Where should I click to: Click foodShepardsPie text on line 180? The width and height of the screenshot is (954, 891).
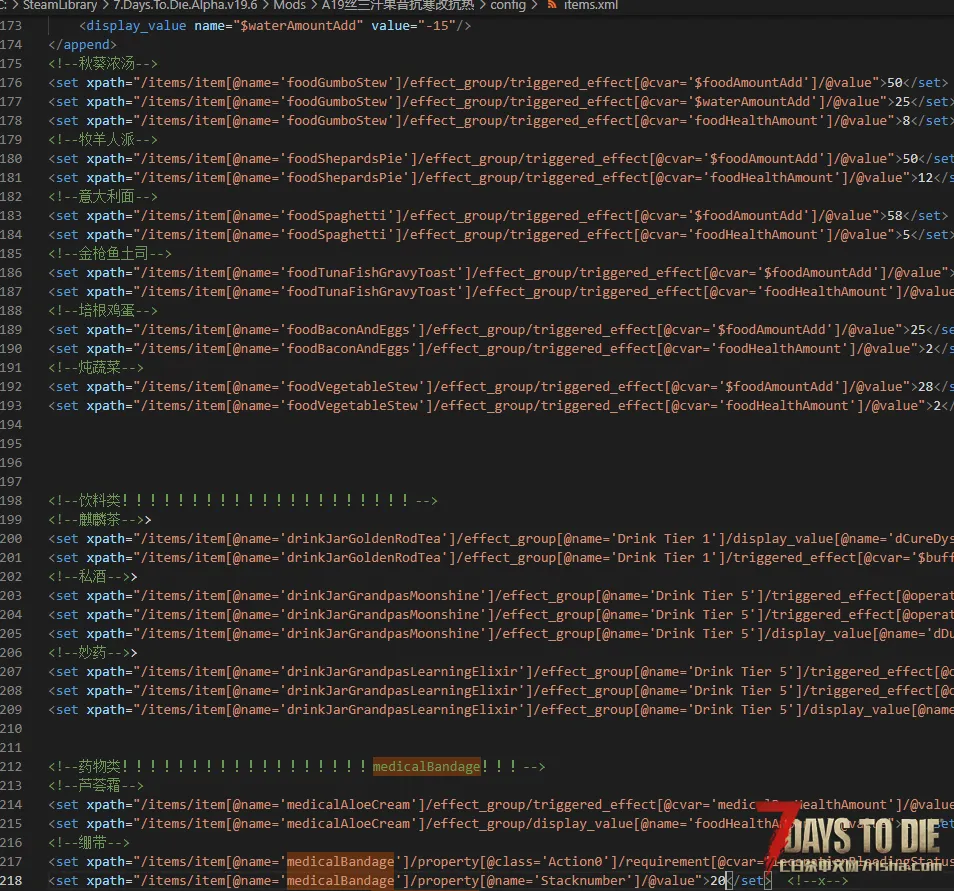(x=344, y=158)
